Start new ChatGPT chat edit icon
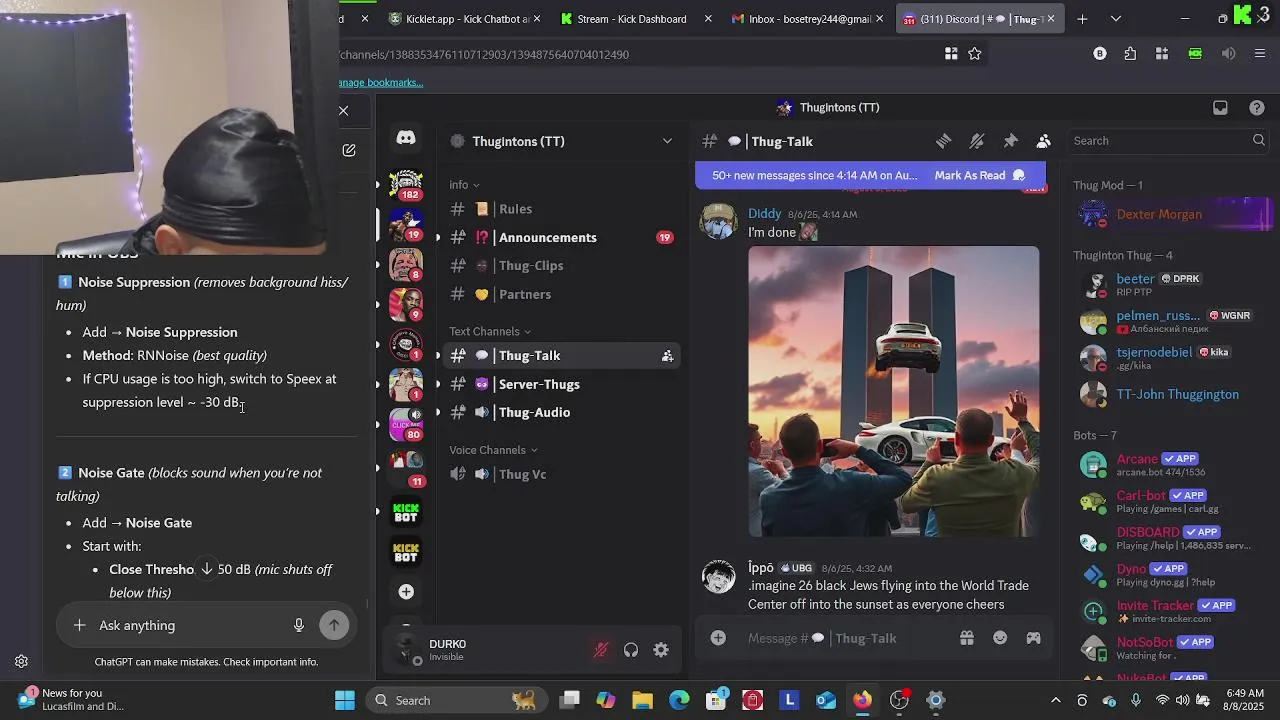This screenshot has width=1280, height=720. pos(349,150)
